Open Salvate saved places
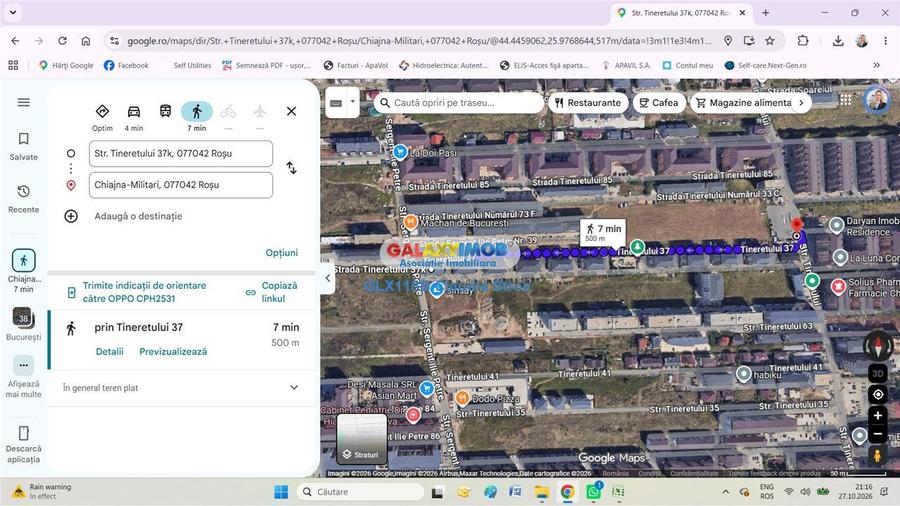This screenshot has width=900, height=506. pos(24,146)
